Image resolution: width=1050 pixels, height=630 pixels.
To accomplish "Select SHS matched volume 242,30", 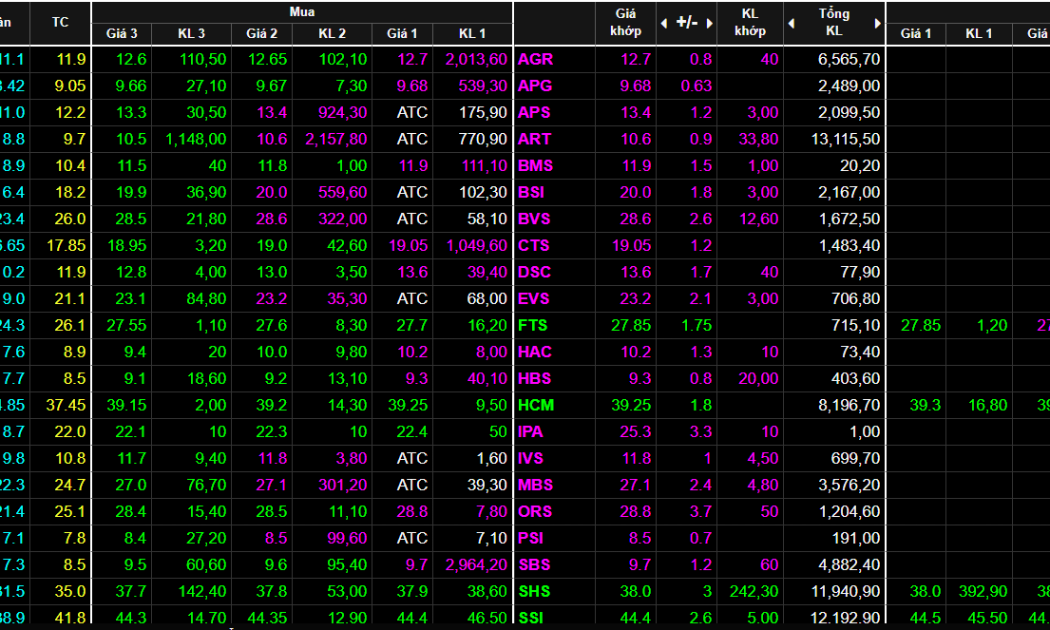I will pos(754,592).
